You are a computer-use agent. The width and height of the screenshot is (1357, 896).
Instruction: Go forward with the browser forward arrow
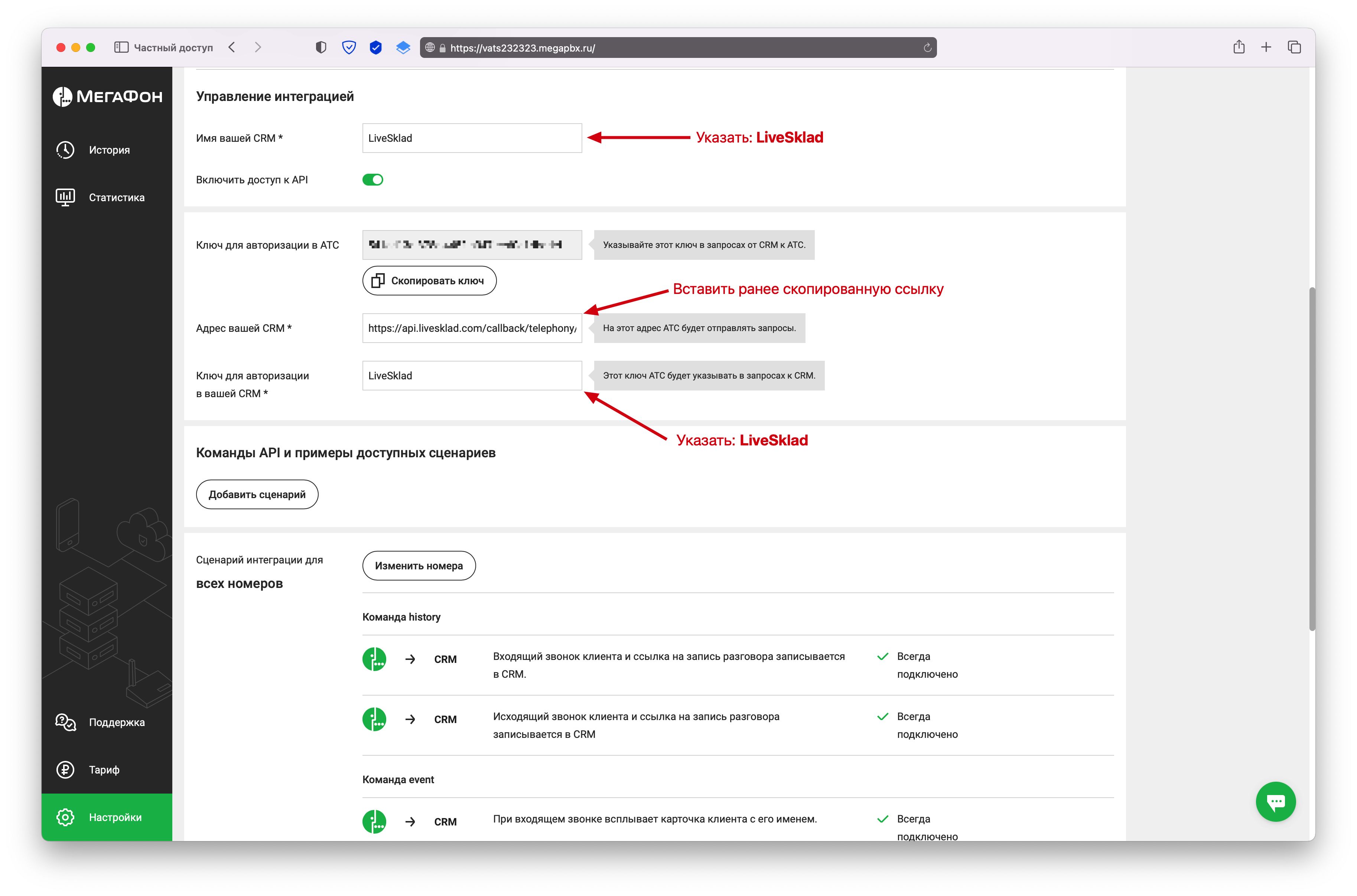pos(258,48)
